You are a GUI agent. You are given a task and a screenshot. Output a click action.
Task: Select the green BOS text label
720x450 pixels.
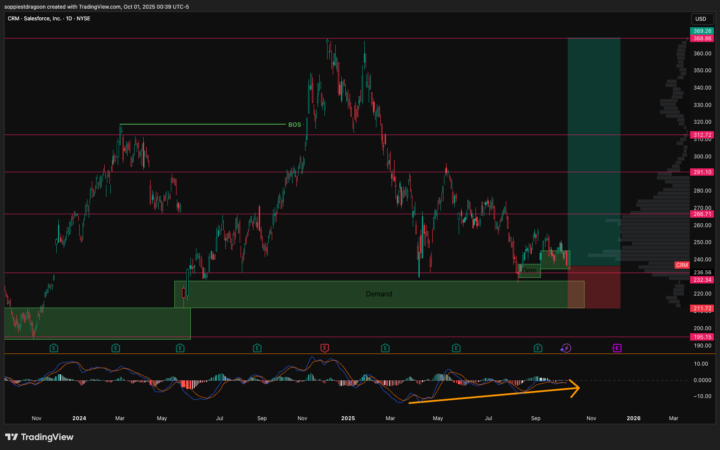click(x=294, y=124)
